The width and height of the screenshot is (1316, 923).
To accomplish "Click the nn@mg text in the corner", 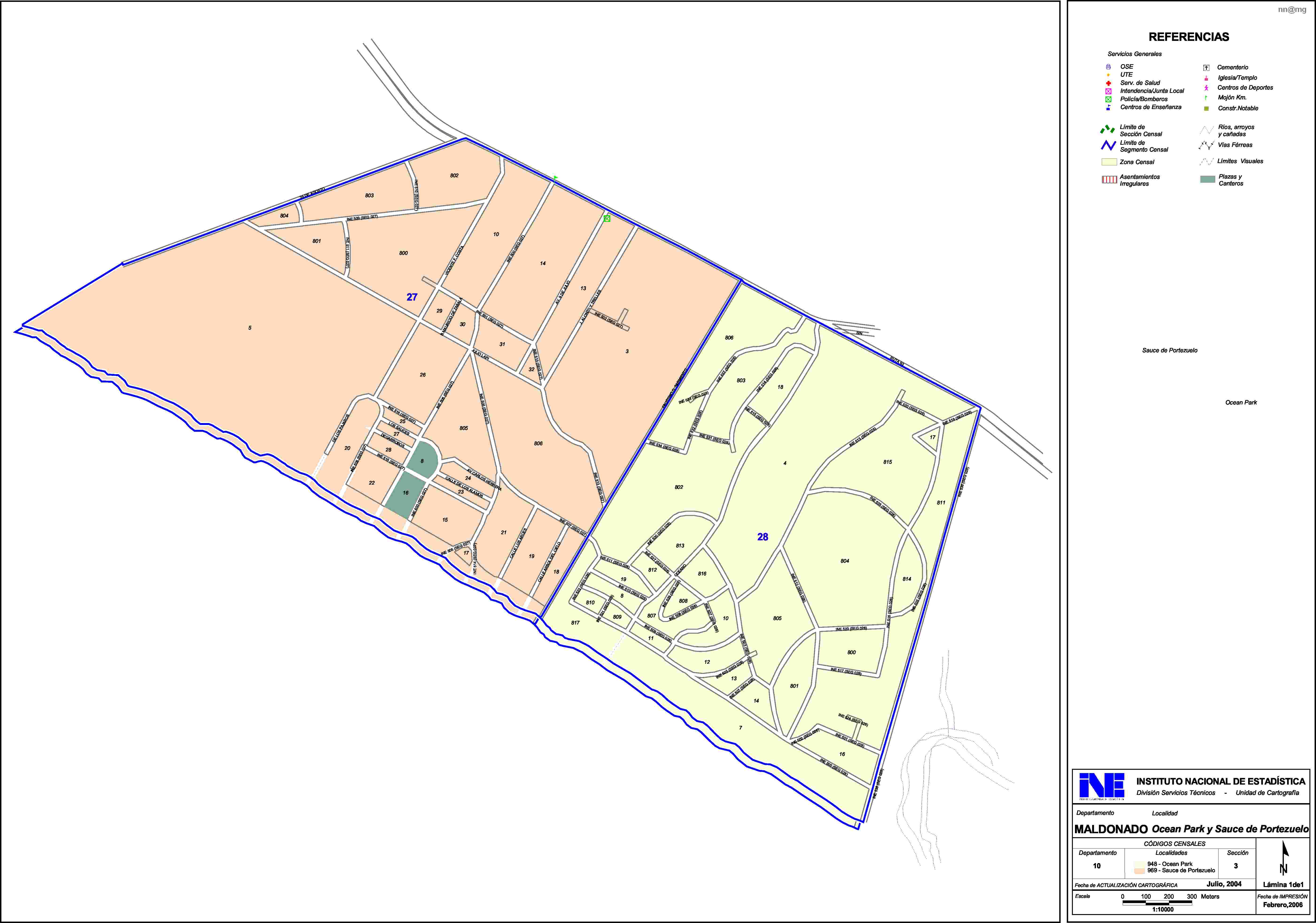I will click(1292, 10).
